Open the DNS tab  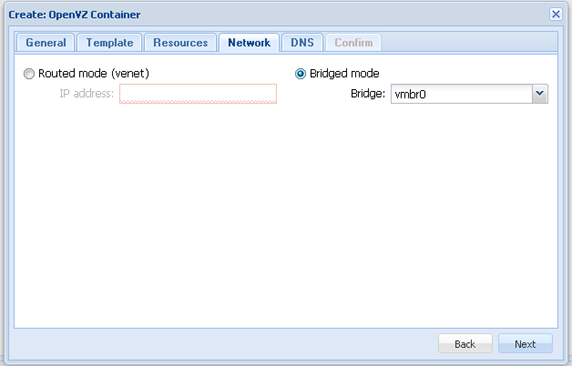pos(302,43)
